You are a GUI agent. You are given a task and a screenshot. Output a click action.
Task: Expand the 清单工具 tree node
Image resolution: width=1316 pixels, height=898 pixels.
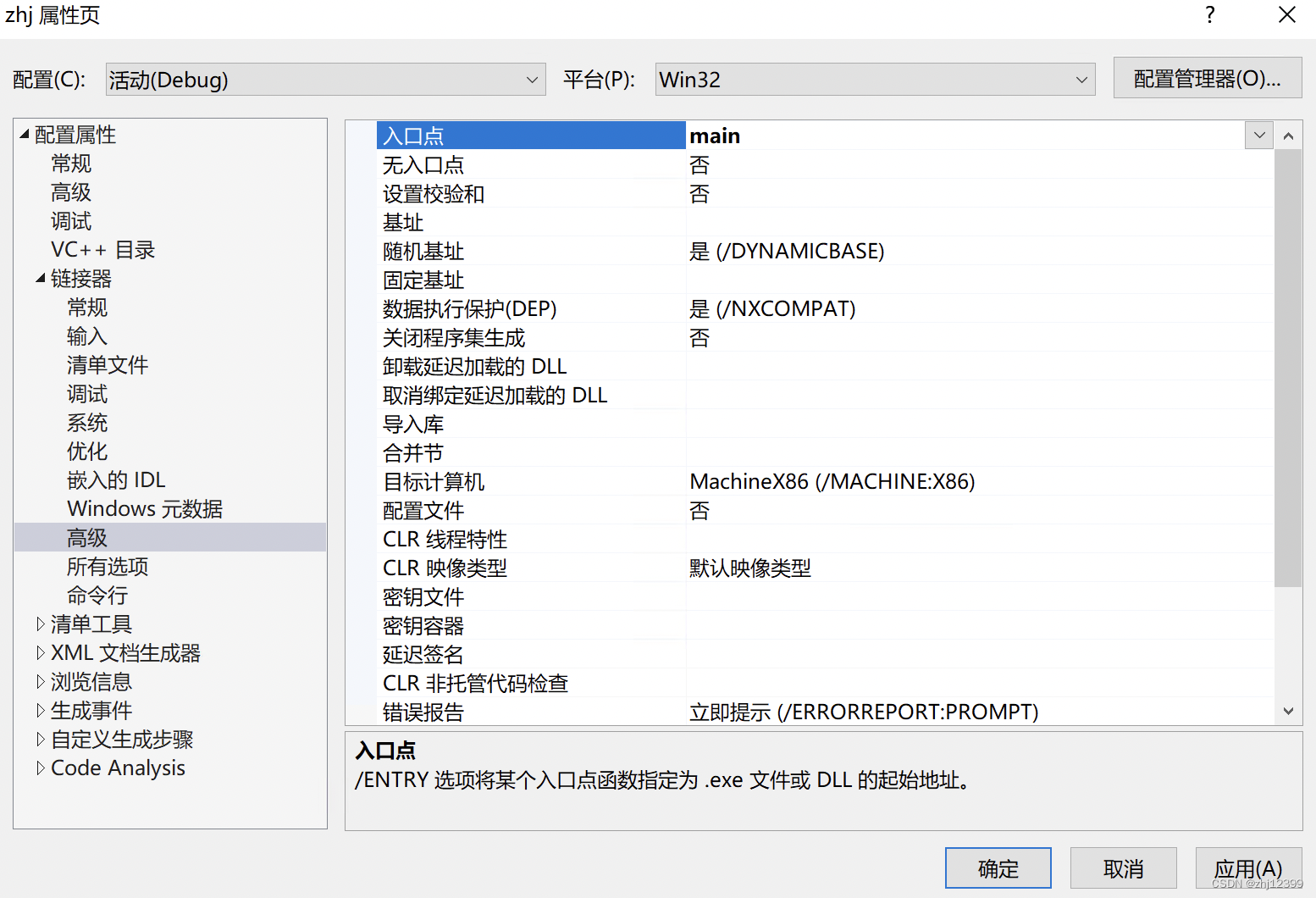click(x=41, y=624)
